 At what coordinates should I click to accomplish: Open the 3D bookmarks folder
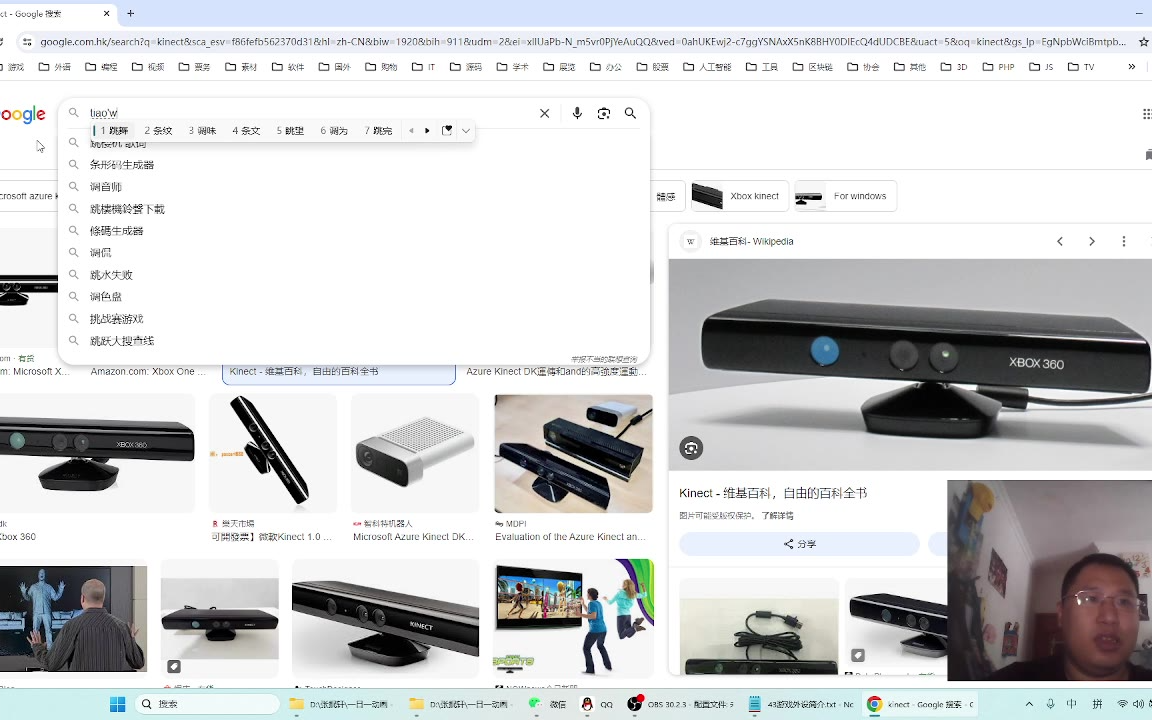(x=954, y=67)
